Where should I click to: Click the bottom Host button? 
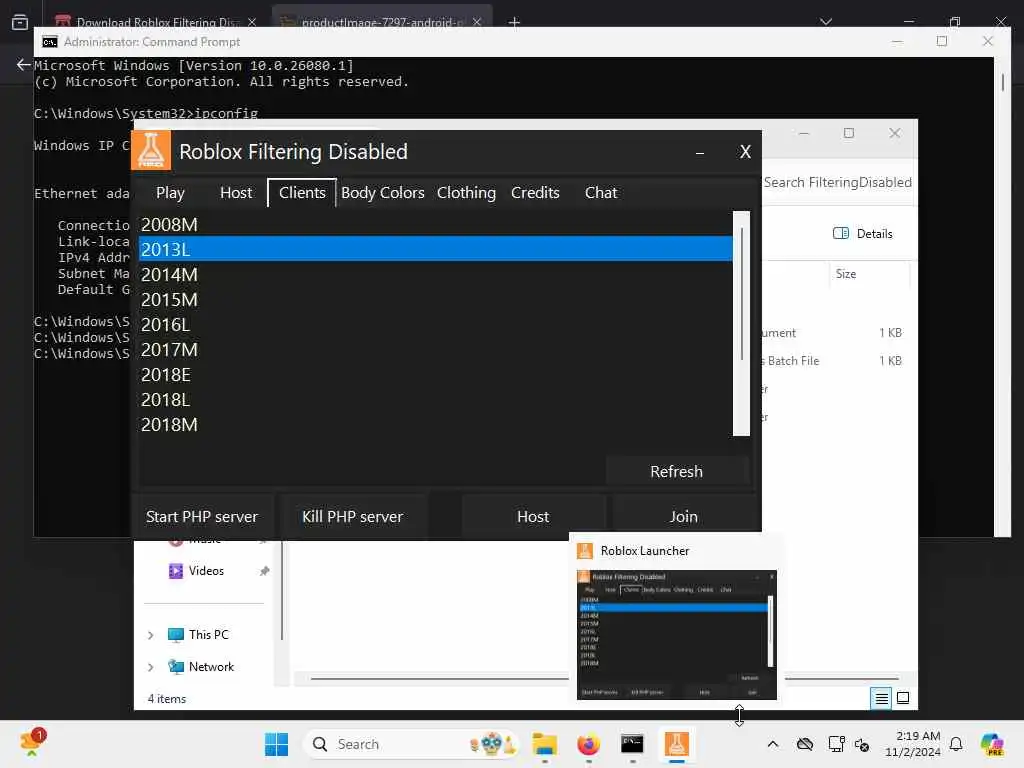pyautogui.click(x=533, y=516)
